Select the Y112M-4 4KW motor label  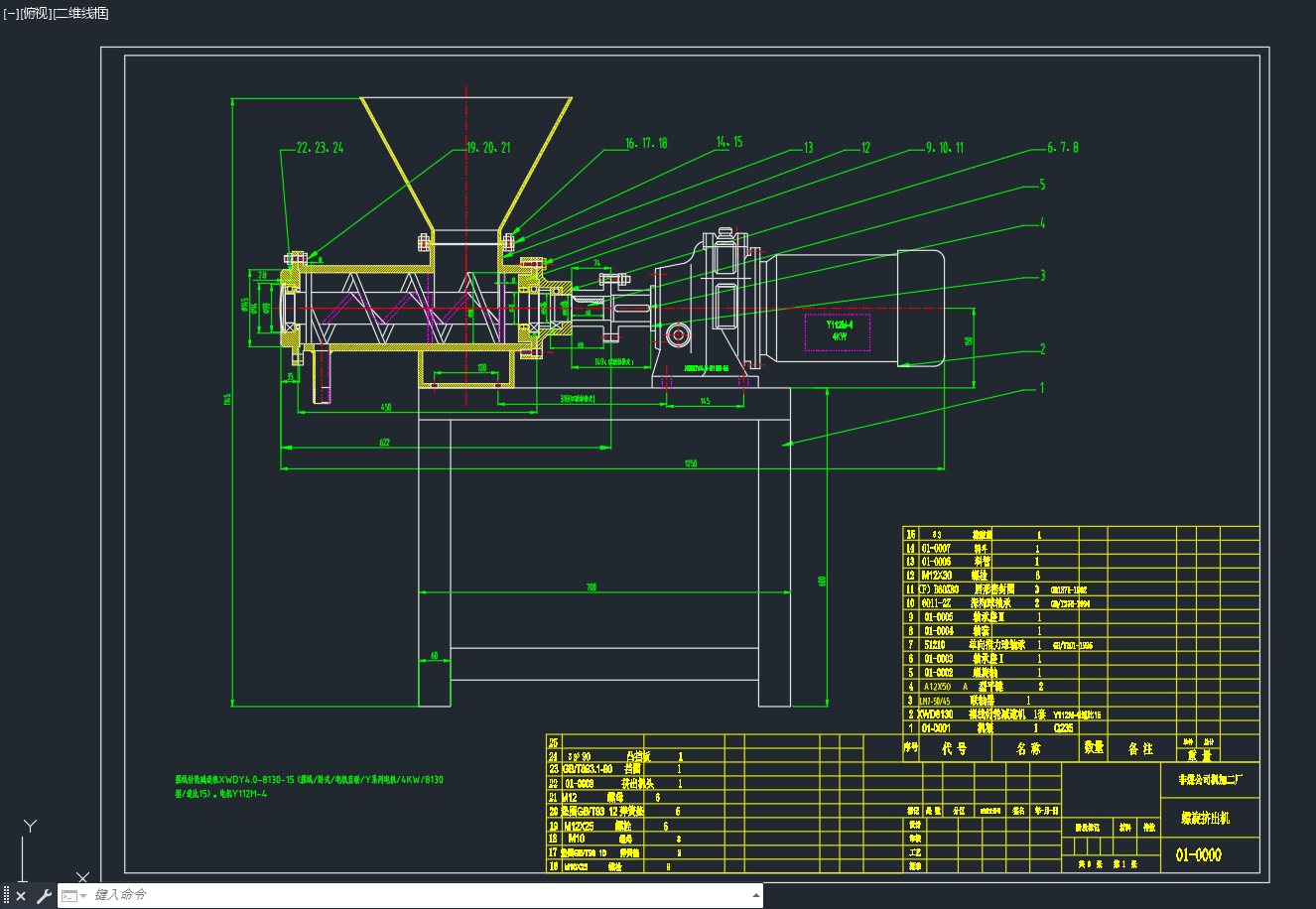tap(840, 329)
